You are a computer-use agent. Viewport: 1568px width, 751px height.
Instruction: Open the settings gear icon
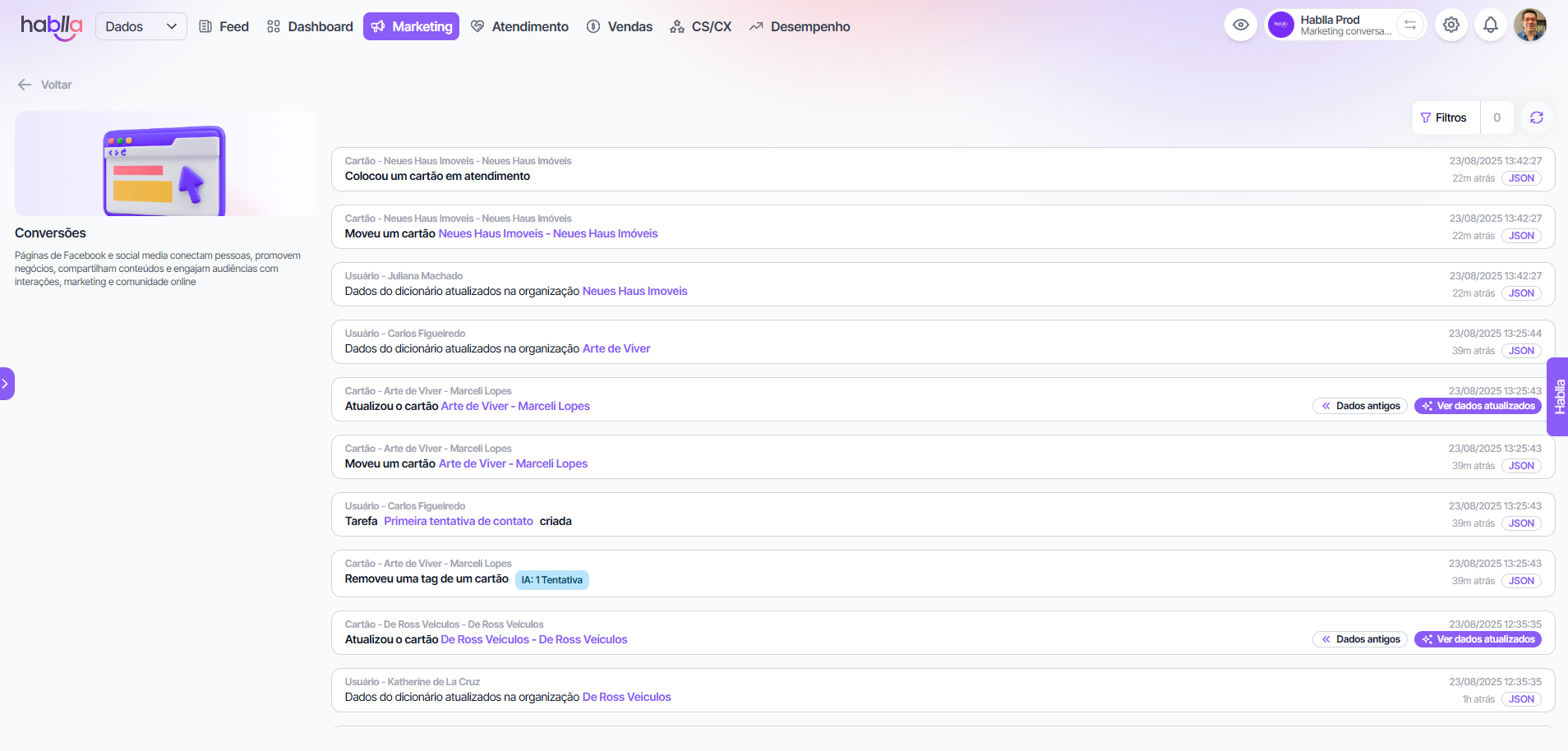point(1451,25)
